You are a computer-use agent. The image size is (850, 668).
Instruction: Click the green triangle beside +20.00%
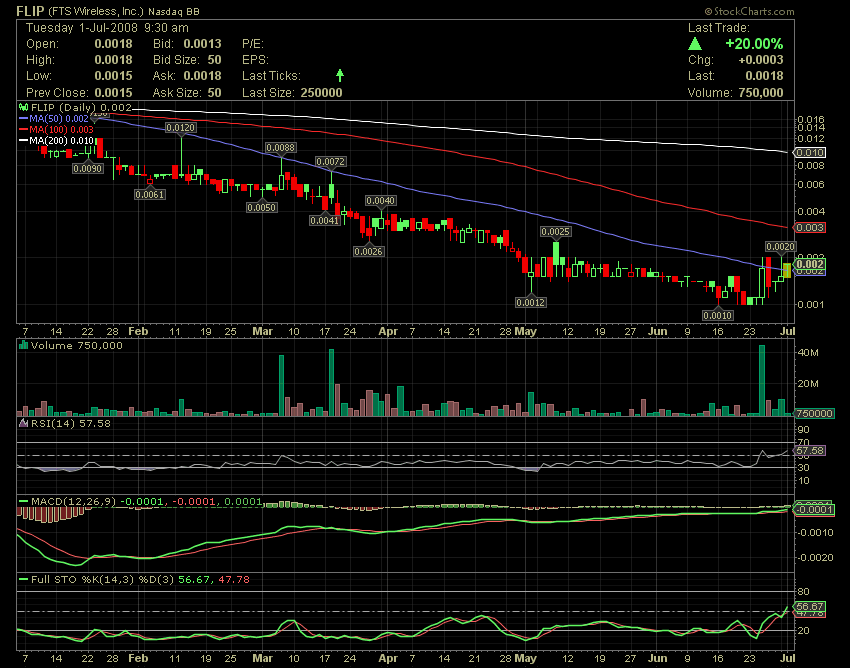(695, 44)
